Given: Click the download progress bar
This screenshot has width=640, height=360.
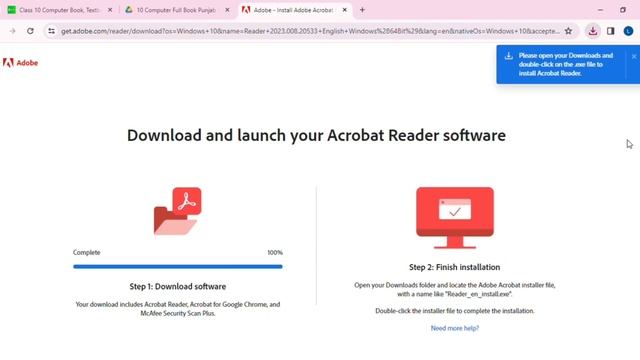Looking at the screenshot, I should point(178,267).
